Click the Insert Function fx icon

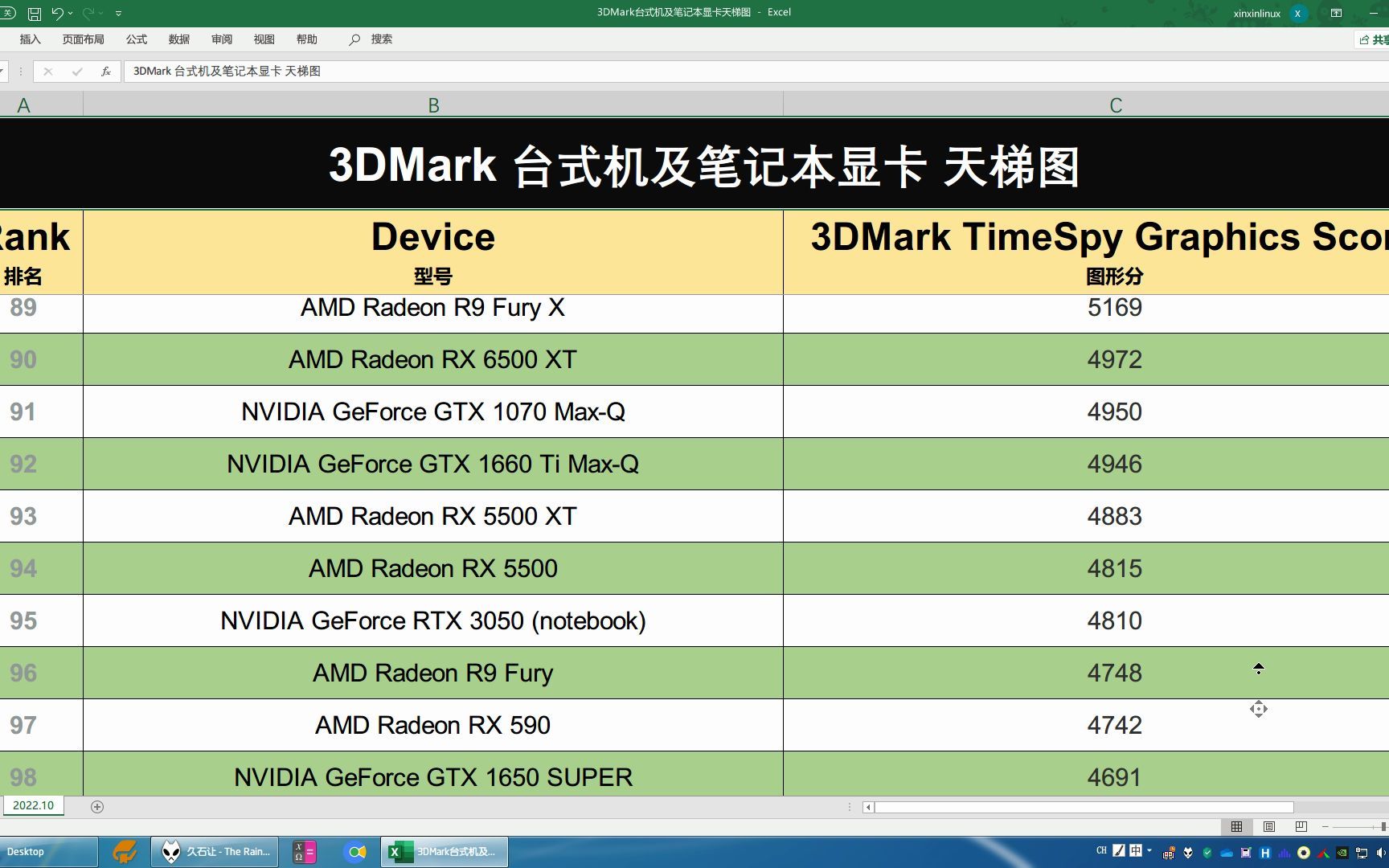point(105,72)
